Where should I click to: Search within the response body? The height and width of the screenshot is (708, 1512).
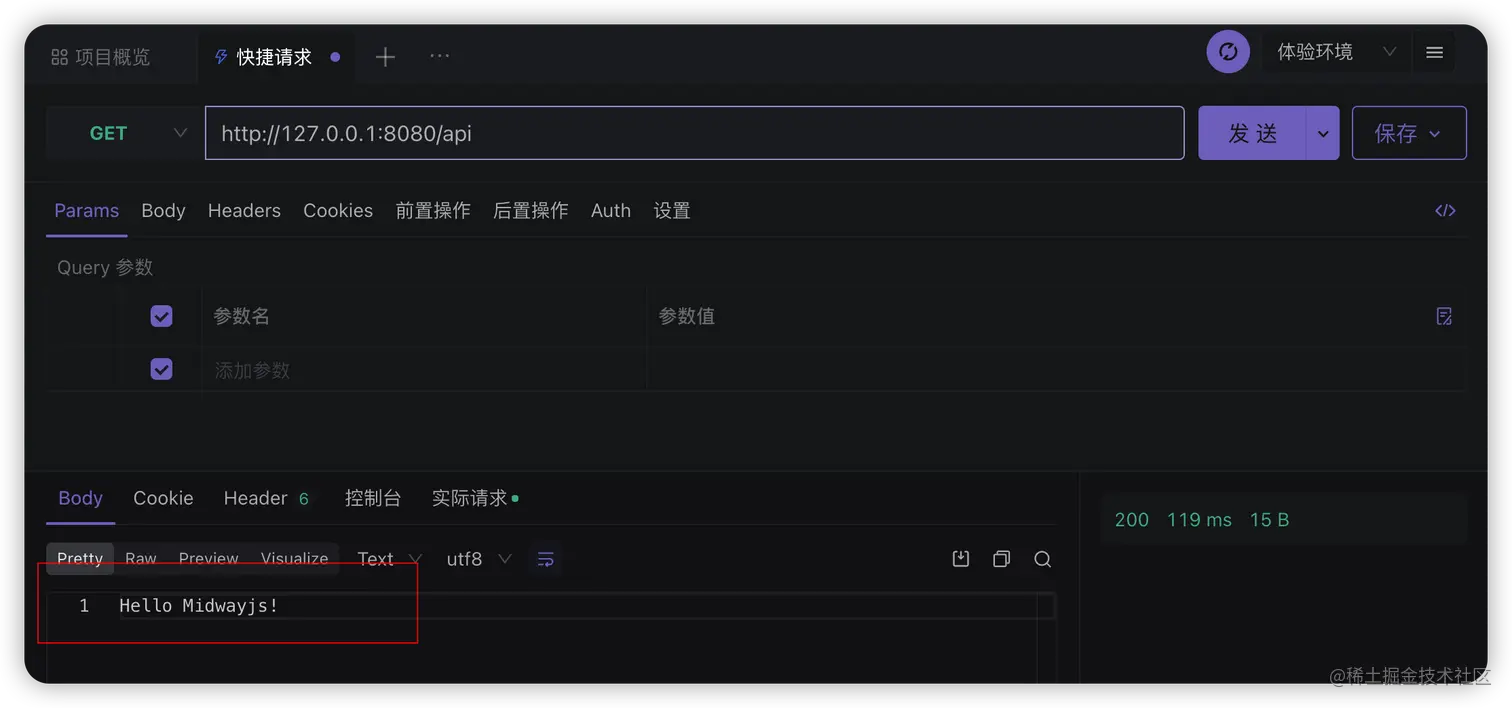coord(1042,559)
